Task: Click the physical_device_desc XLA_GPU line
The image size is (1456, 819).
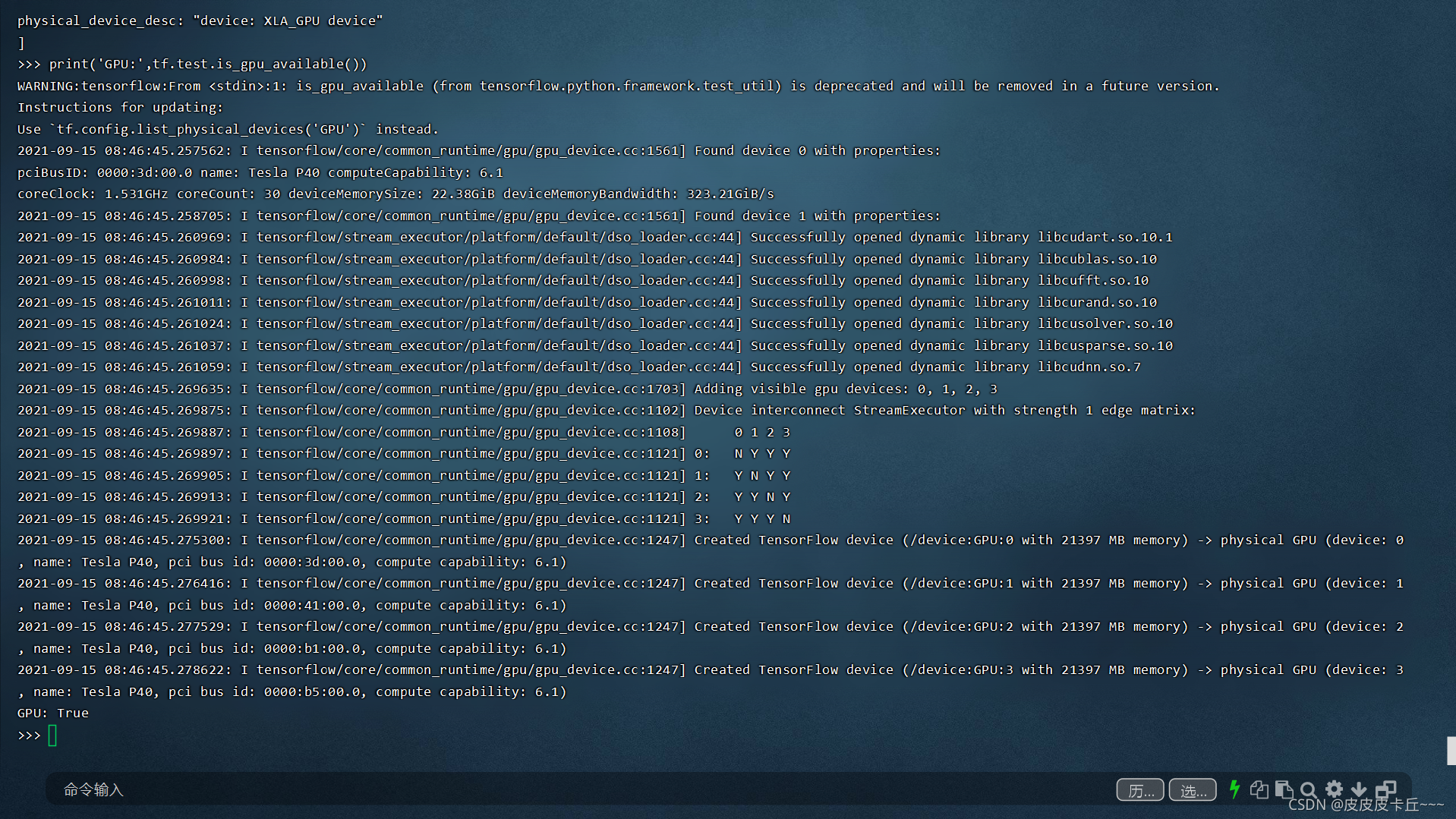Action: click(200, 21)
